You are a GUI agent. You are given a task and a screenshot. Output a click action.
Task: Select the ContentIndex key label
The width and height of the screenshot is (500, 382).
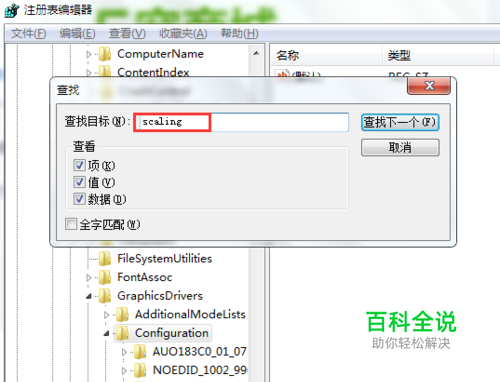coord(153,72)
